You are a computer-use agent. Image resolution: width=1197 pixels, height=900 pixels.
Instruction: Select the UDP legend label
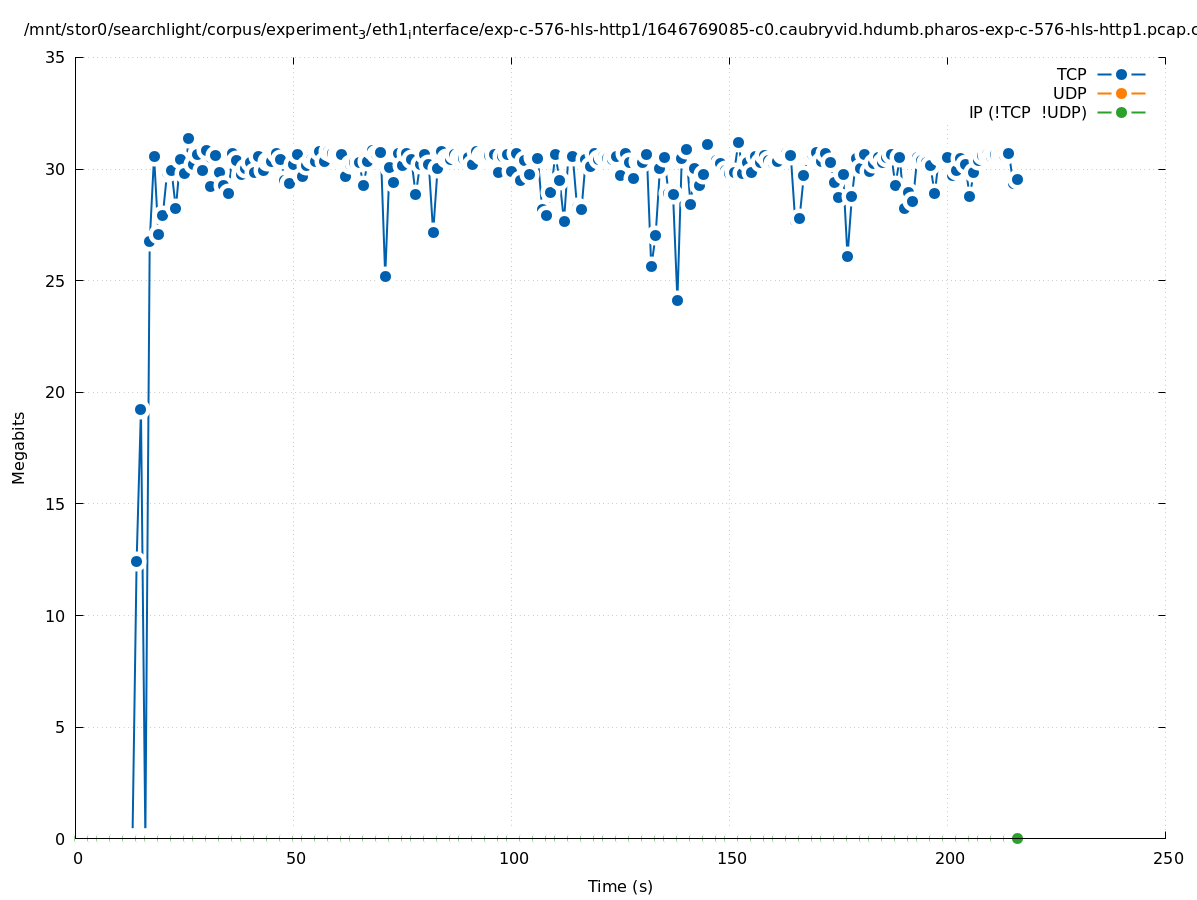pyautogui.click(x=1069, y=93)
